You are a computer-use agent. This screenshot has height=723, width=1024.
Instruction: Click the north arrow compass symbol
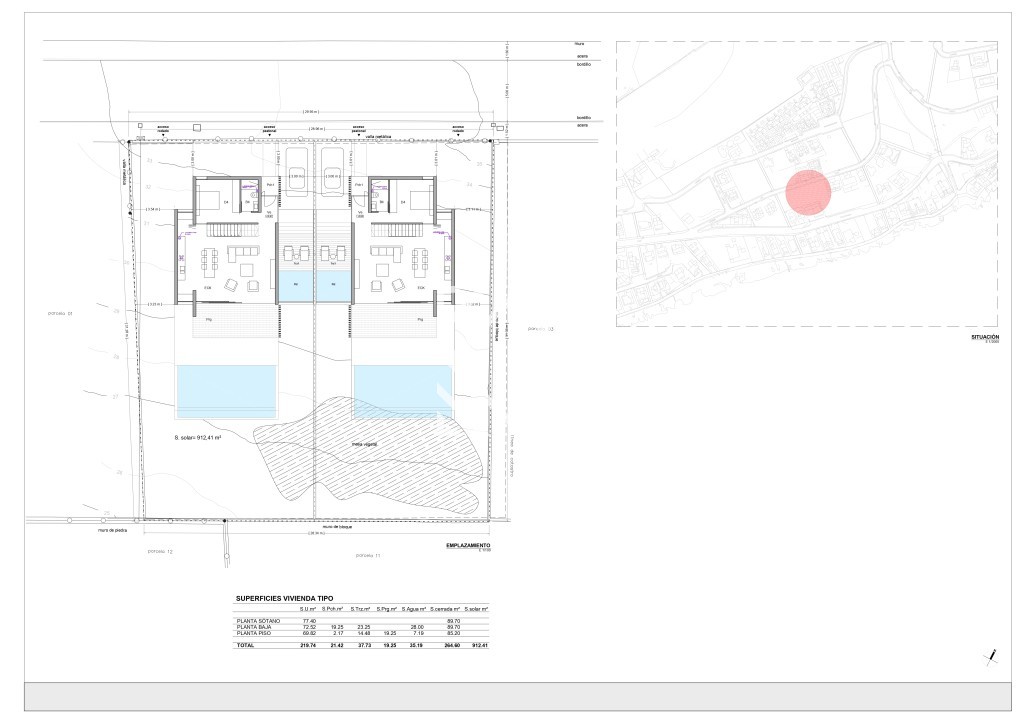pyautogui.click(x=991, y=655)
